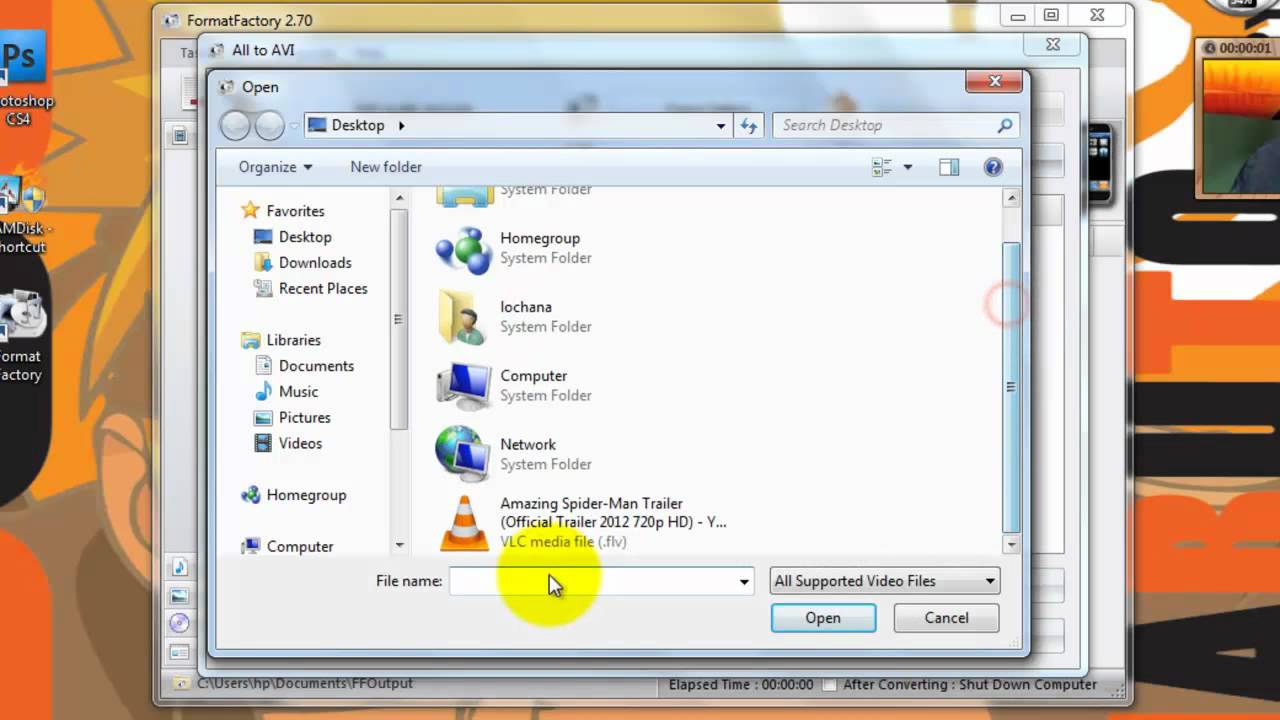Screen dimensions: 1280x720
Task: Click the ROM Device disc icon in FormatFactory
Action: pyautogui.click(x=180, y=623)
